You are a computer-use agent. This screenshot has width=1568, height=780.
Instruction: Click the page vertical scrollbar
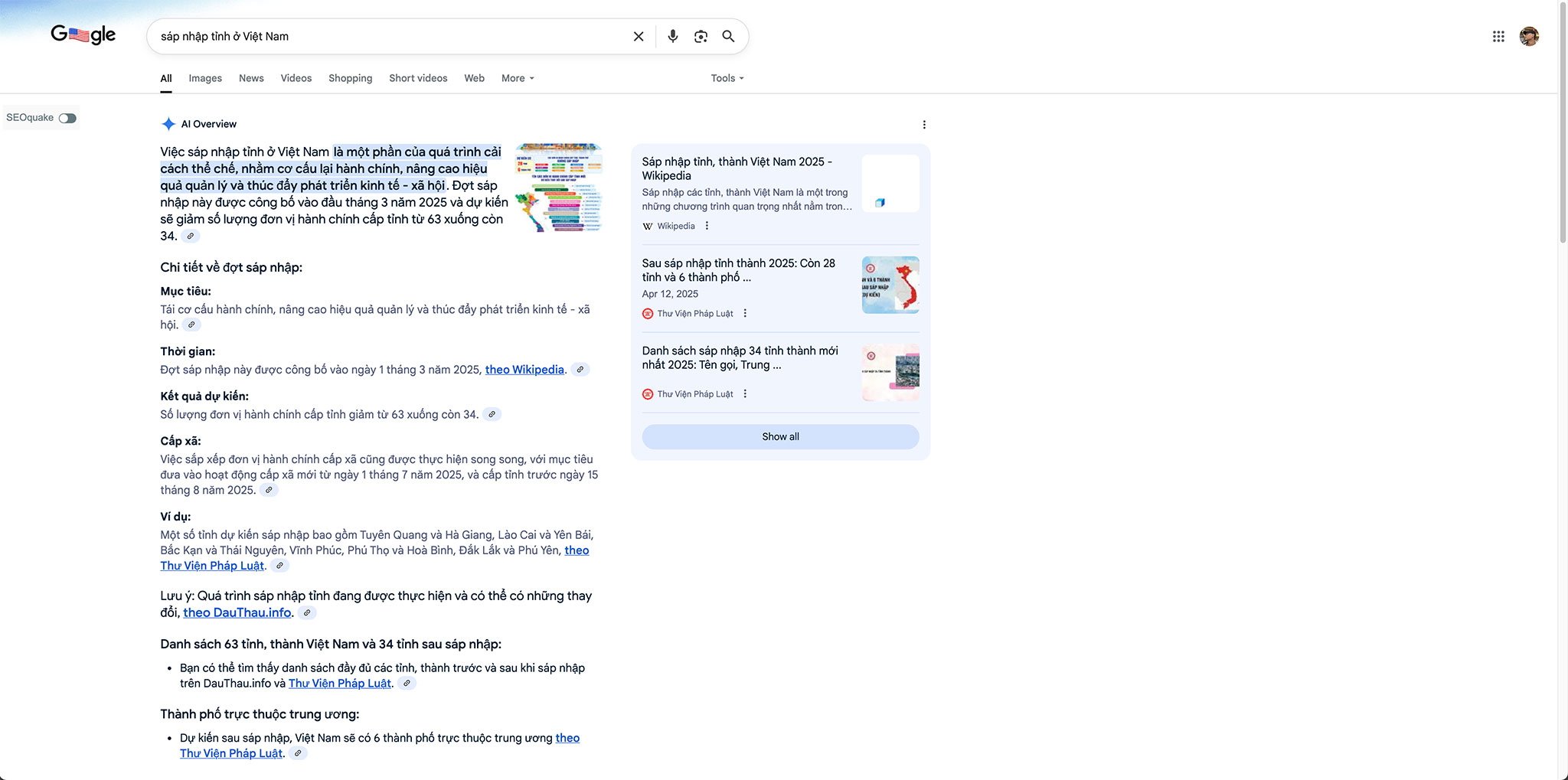(1563, 122)
